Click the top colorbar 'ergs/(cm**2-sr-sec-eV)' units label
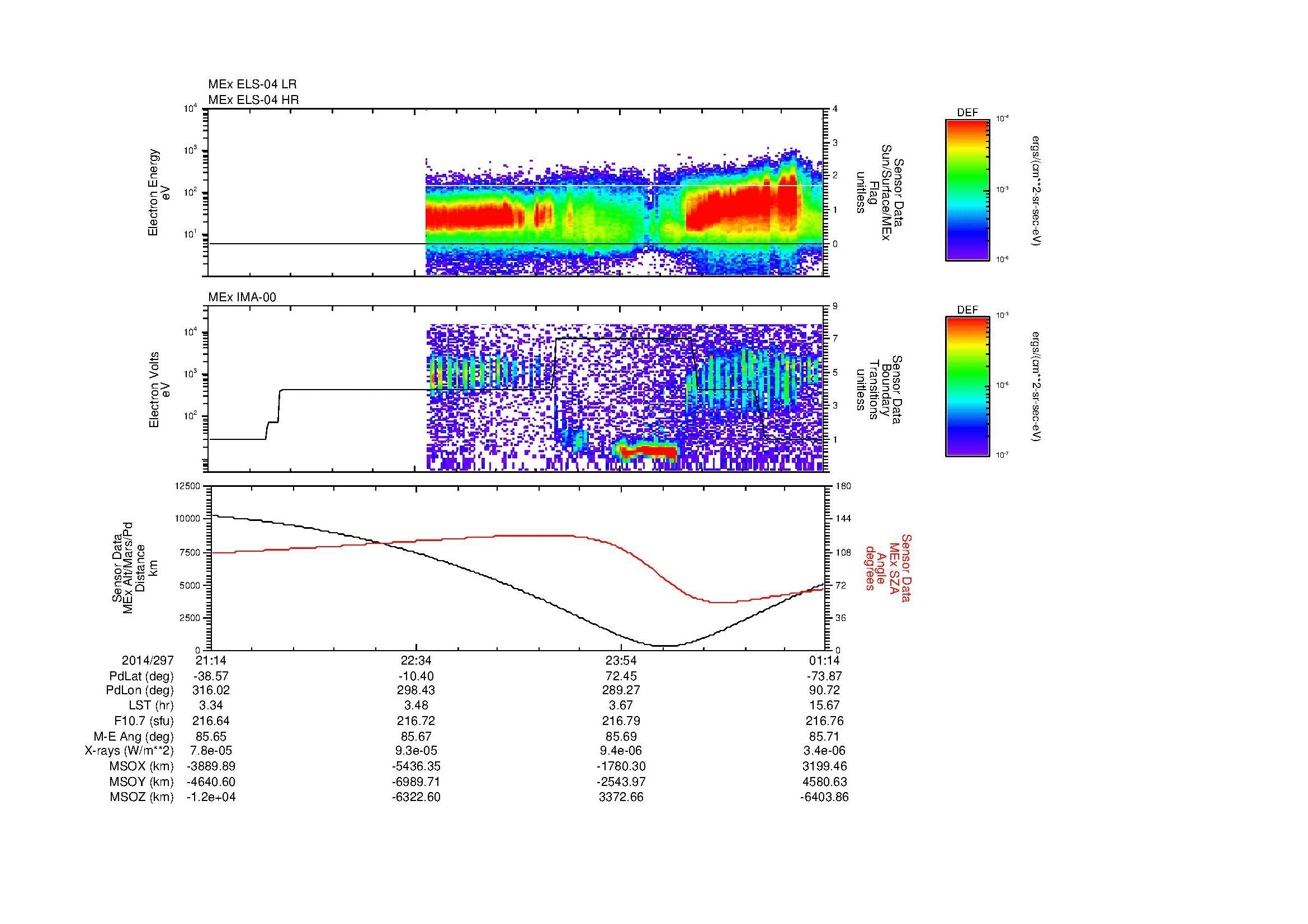The width and height of the screenshot is (1308, 924). [x=1036, y=190]
